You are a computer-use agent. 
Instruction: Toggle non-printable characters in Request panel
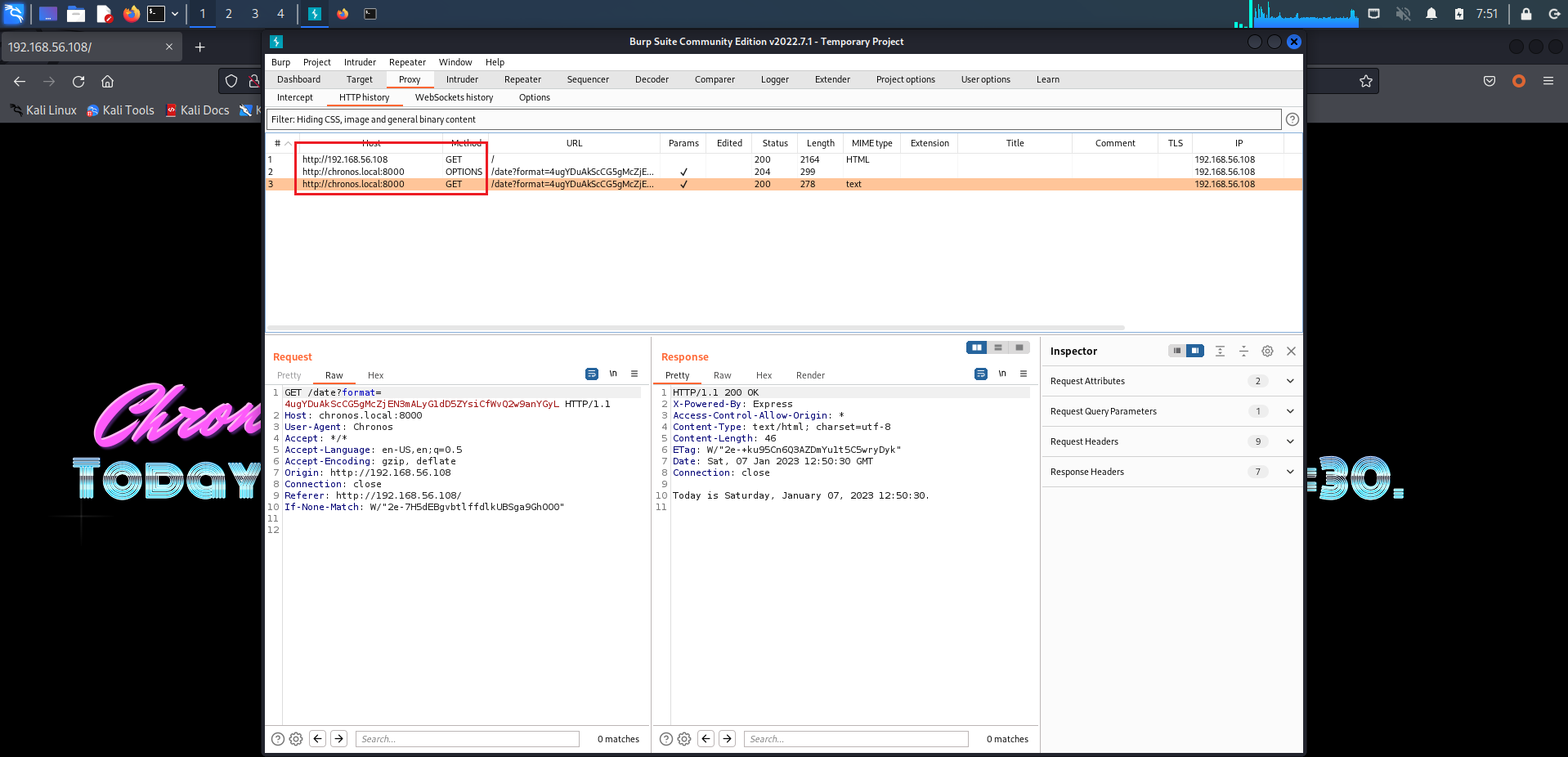613,374
